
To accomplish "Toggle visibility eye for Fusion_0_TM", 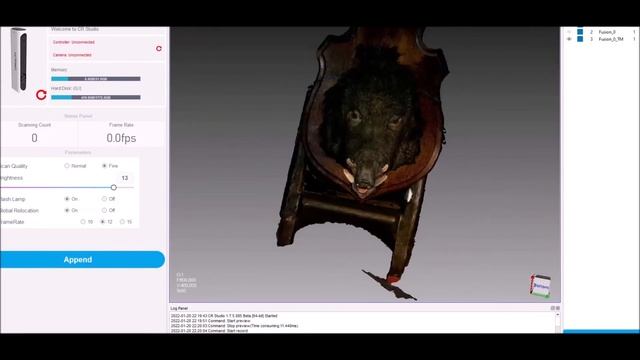I will (569, 39).
